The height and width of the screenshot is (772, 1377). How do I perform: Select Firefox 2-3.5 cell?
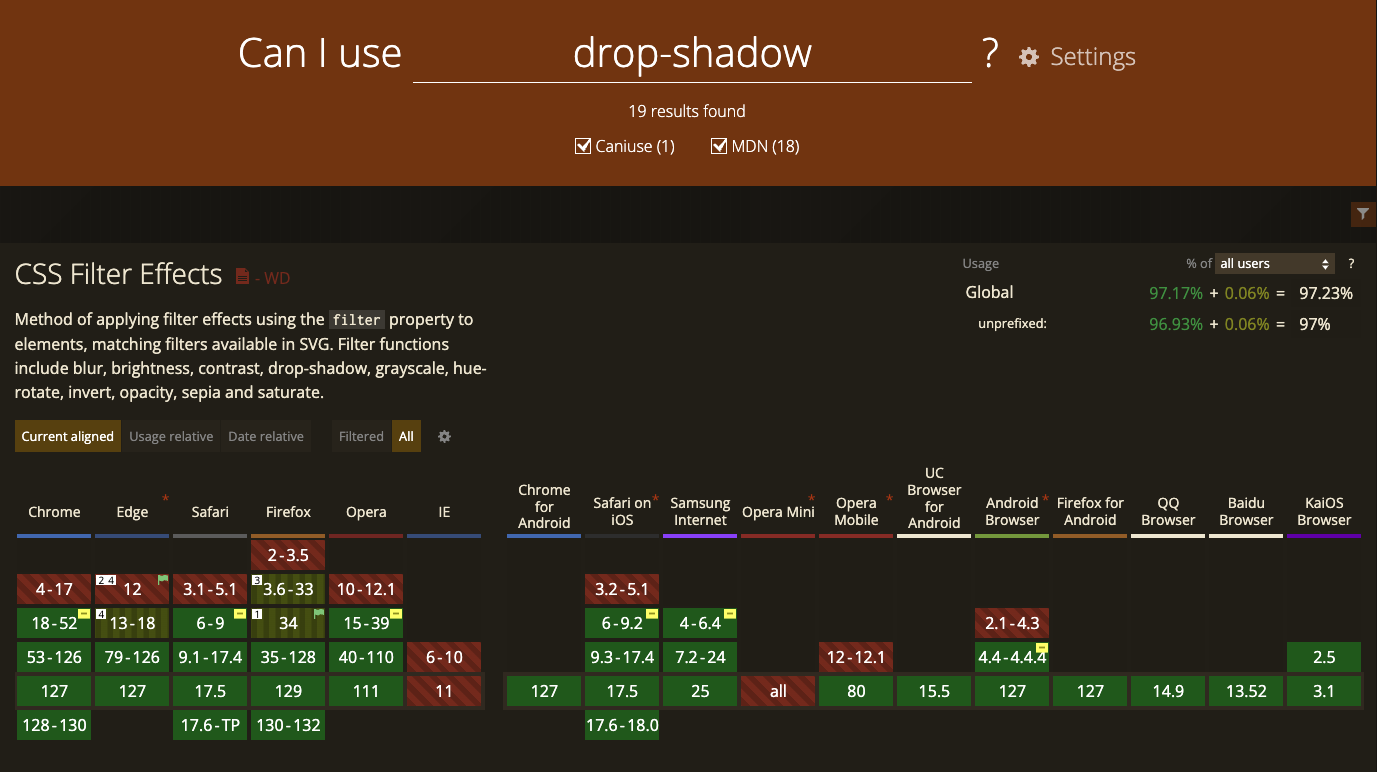tap(288, 555)
